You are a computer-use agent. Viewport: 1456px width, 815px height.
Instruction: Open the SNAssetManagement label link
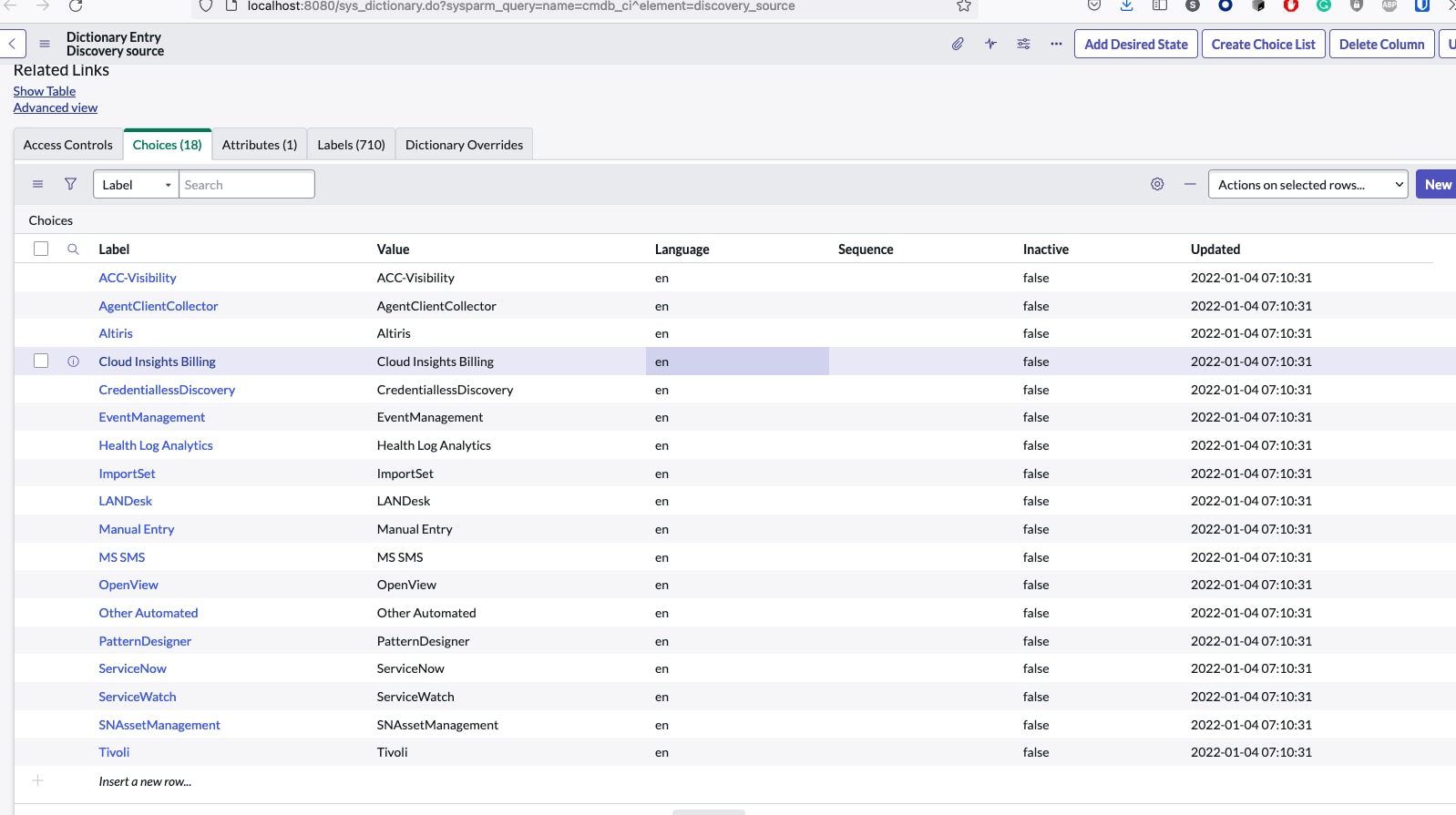159,725
